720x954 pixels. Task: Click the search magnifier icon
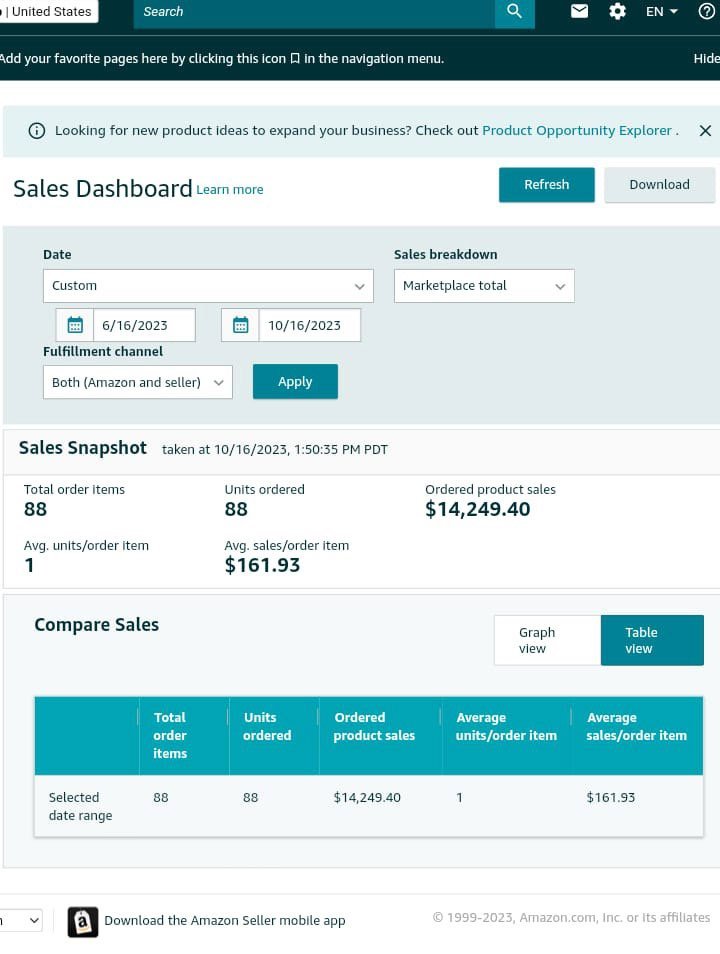pyautogui.click(x=514, y=11)
